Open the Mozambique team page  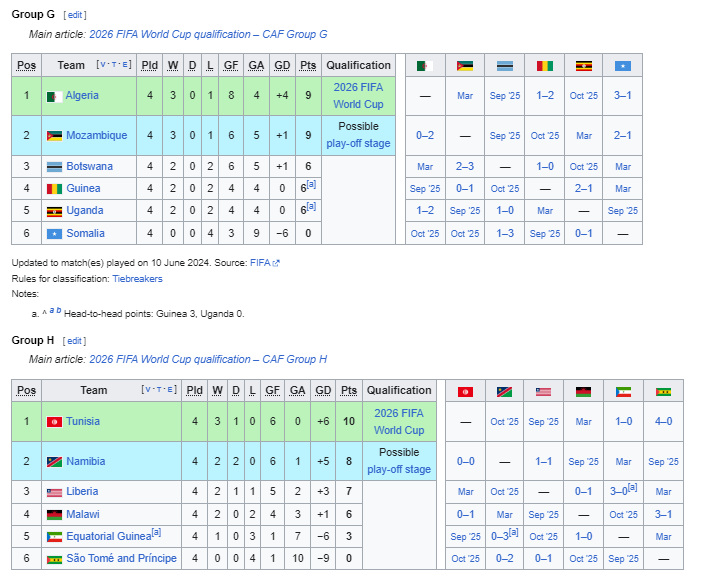[97, 135]
